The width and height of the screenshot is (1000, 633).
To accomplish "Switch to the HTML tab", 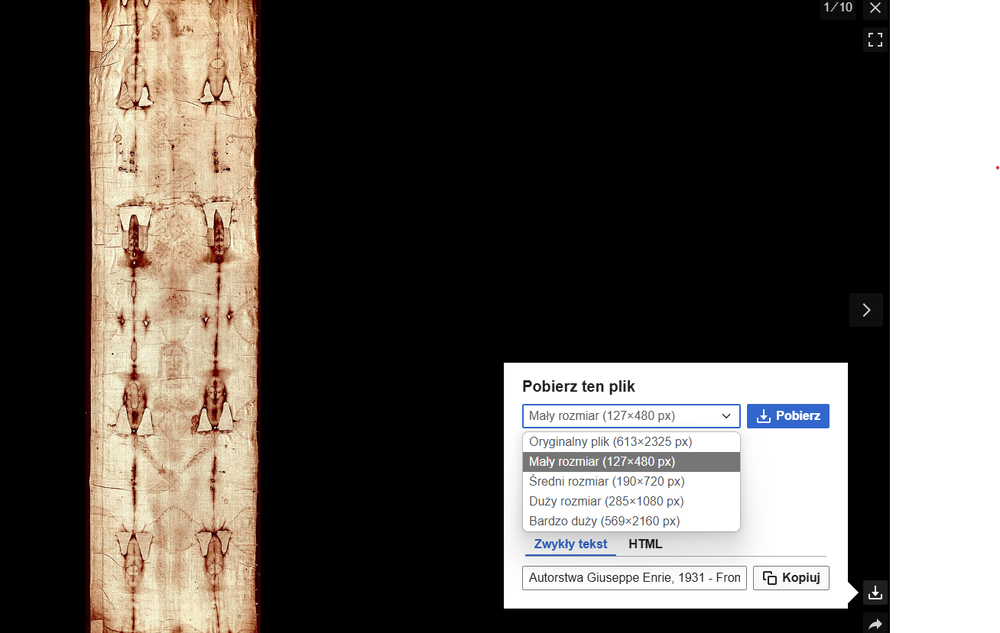I will [x=645, y=544].
